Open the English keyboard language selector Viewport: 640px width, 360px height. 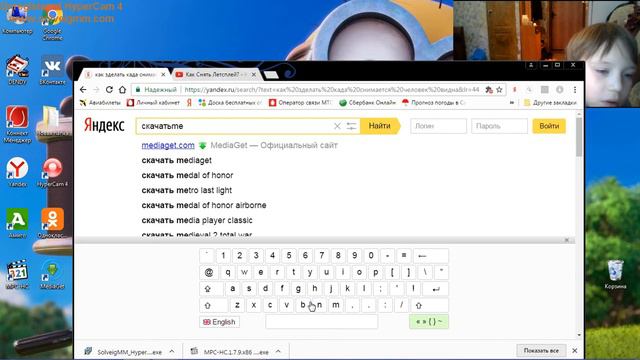(x=219, y=322)
